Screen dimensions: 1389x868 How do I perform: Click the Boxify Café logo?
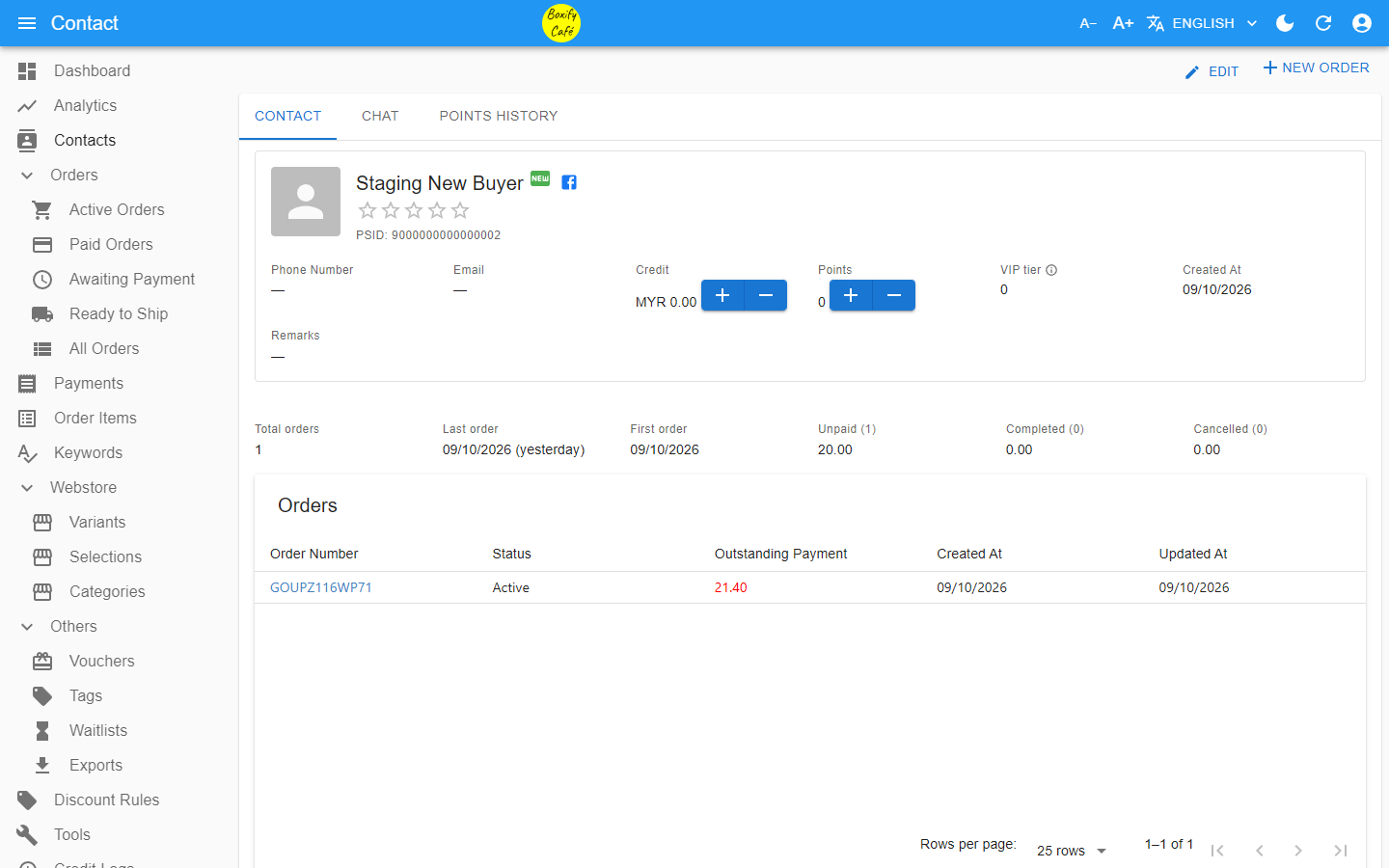(x=561, y=23)
